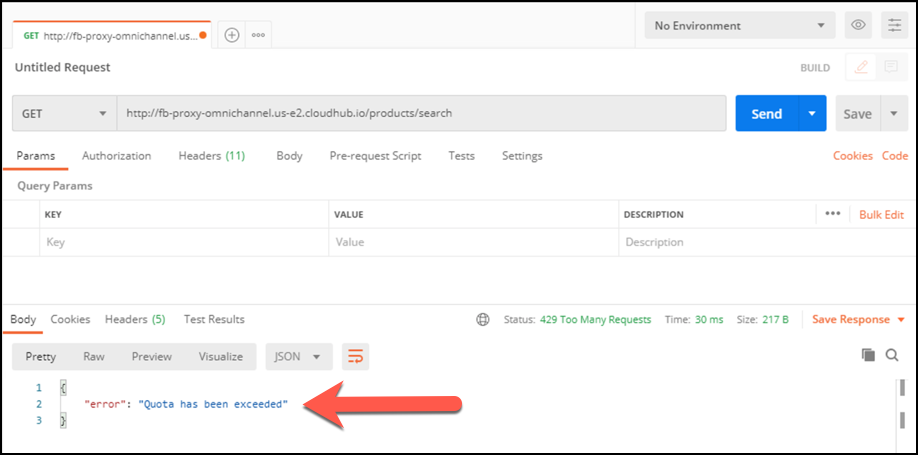Click the BUILD mode label
Image resolution: width=918 pixels, height=455 pixels.
816,68
